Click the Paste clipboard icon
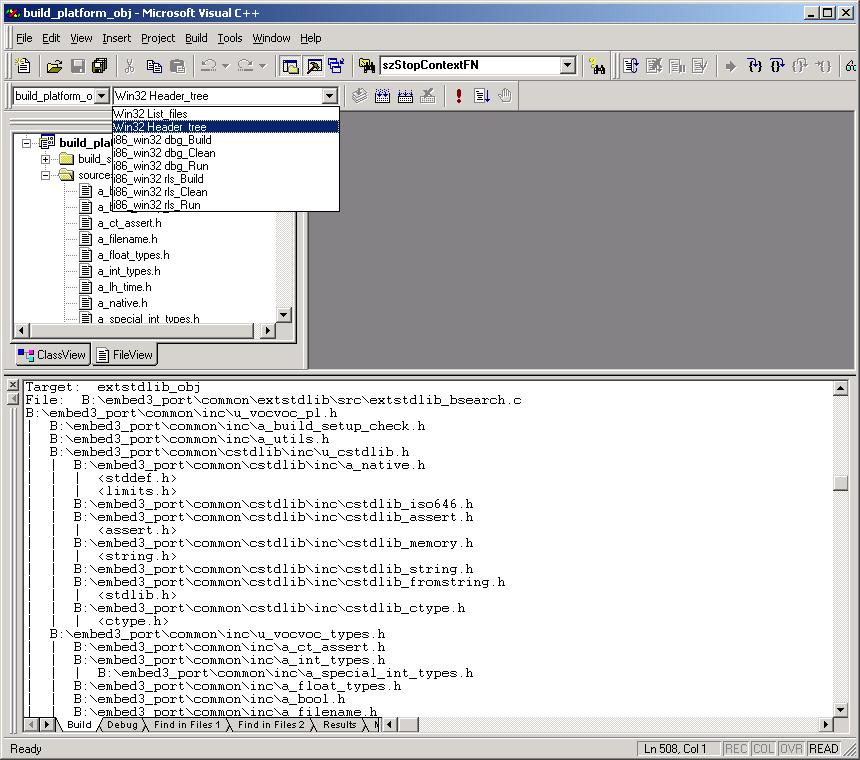Image resolution: width=860 pixels, height=760 pixels. click(177, 66)
